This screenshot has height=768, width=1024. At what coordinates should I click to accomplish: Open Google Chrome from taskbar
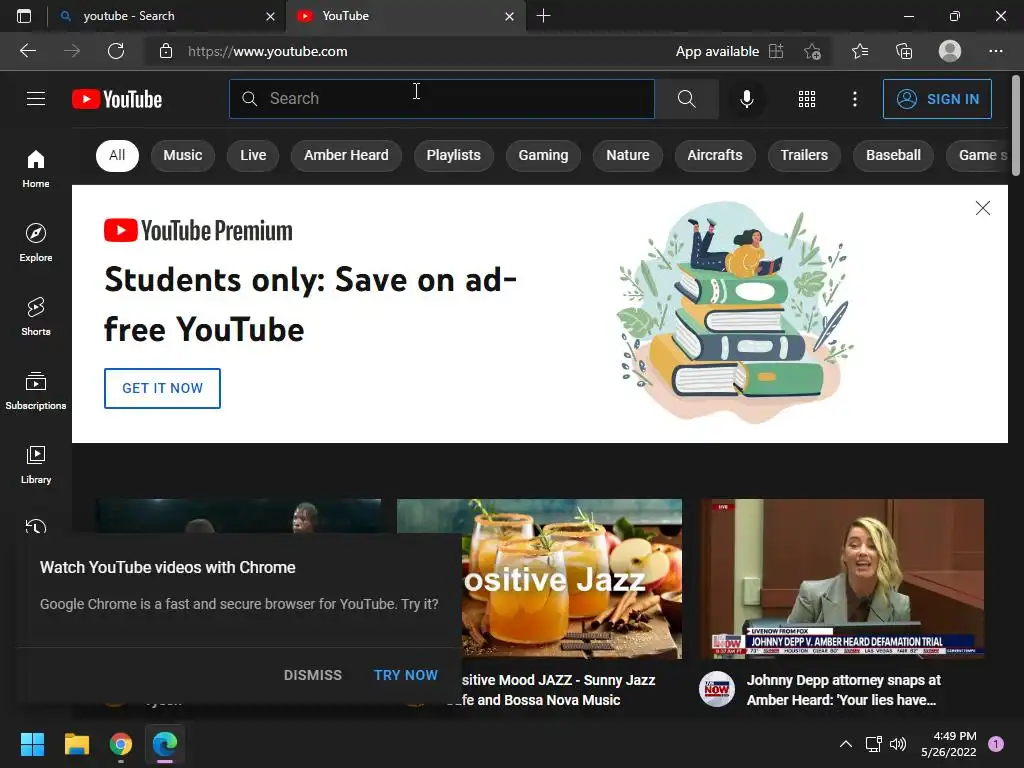click(x=121, y=744)
